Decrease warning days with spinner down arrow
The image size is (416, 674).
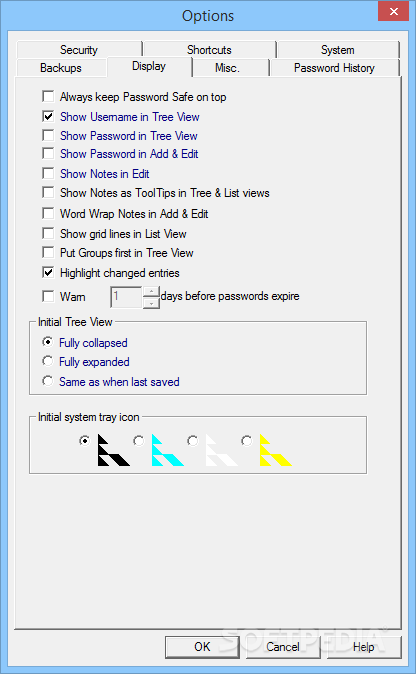(x=151, y=303)
